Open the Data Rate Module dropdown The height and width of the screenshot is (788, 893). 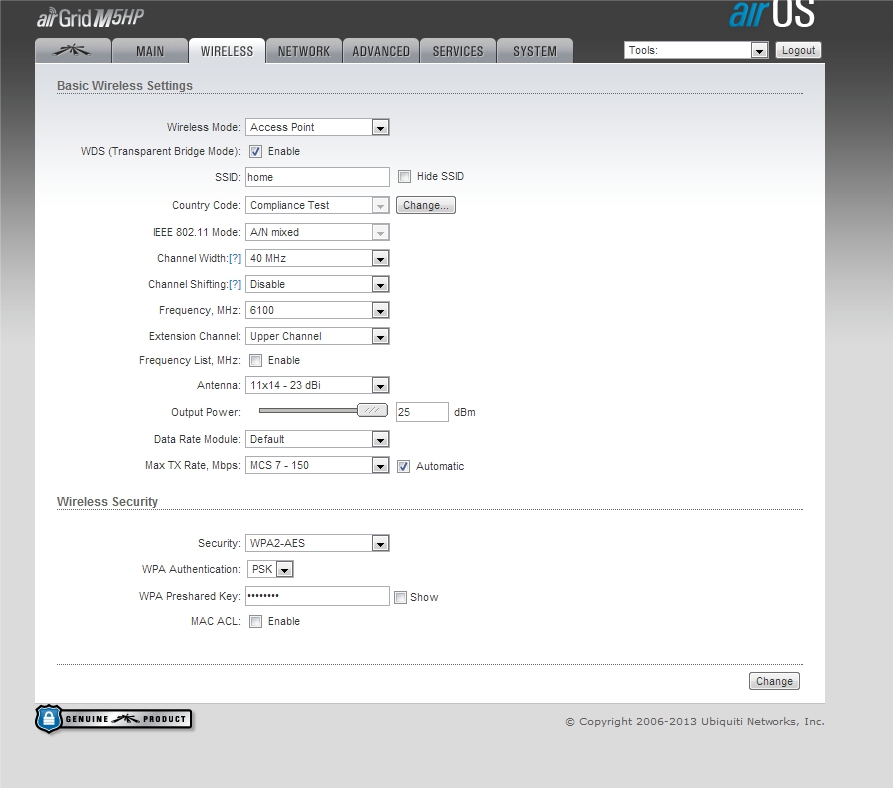coord(317,440)
